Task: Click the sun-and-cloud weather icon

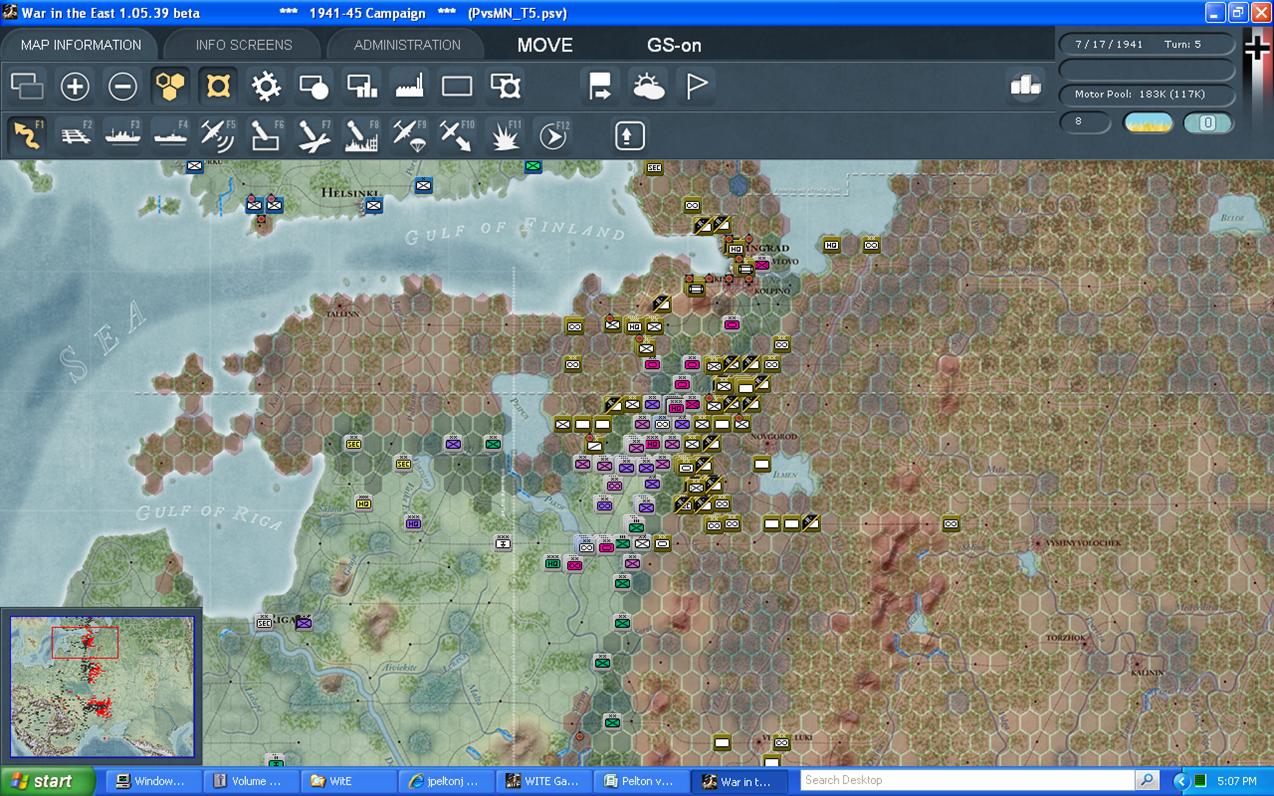Action: [648, 86]
